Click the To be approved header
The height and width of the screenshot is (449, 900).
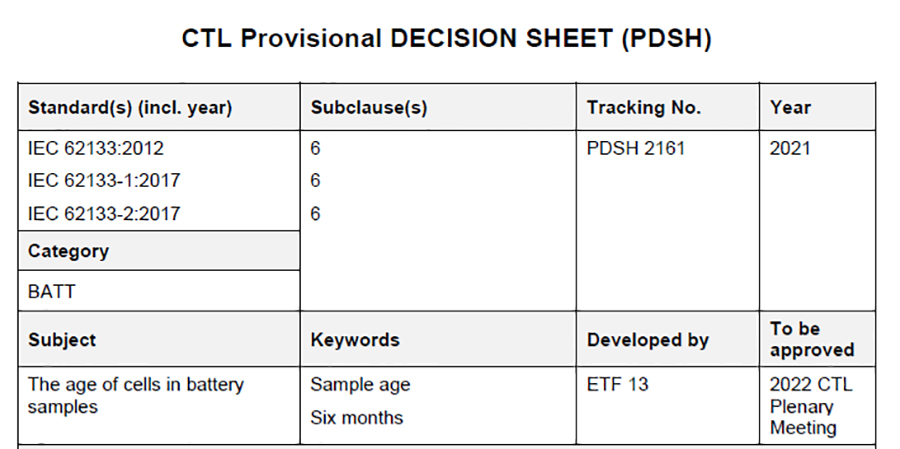(812, 339)
